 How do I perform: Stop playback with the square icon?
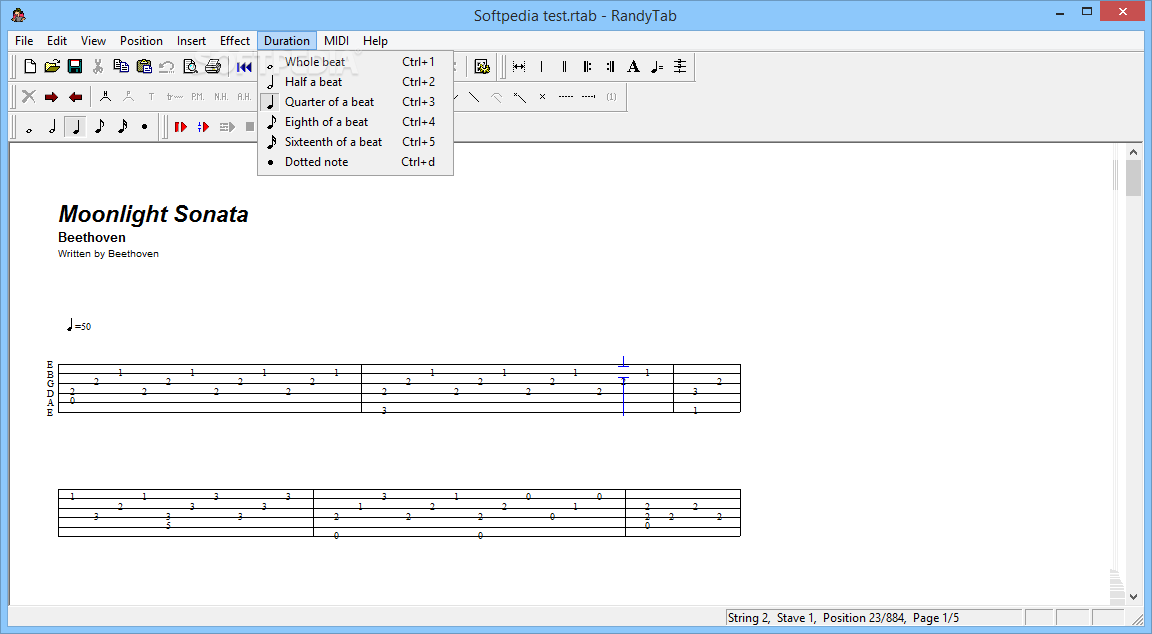coord(250,127)
